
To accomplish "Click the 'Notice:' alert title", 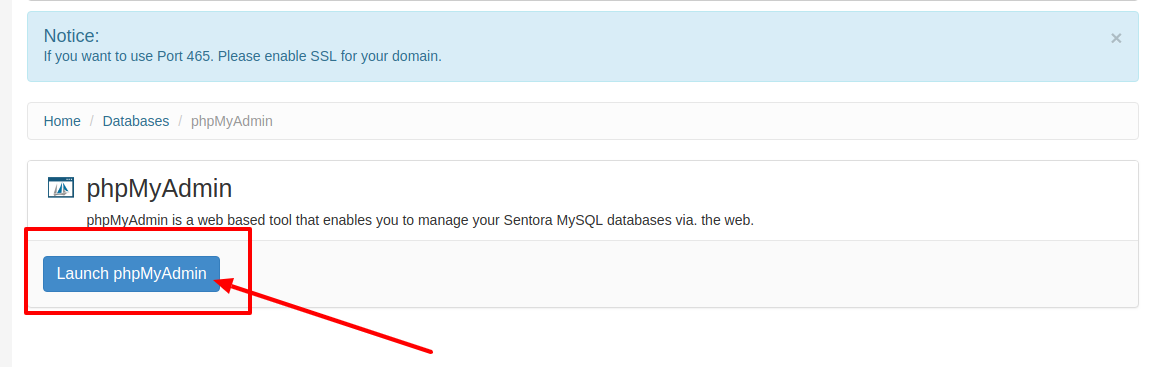I will (72, 35).
